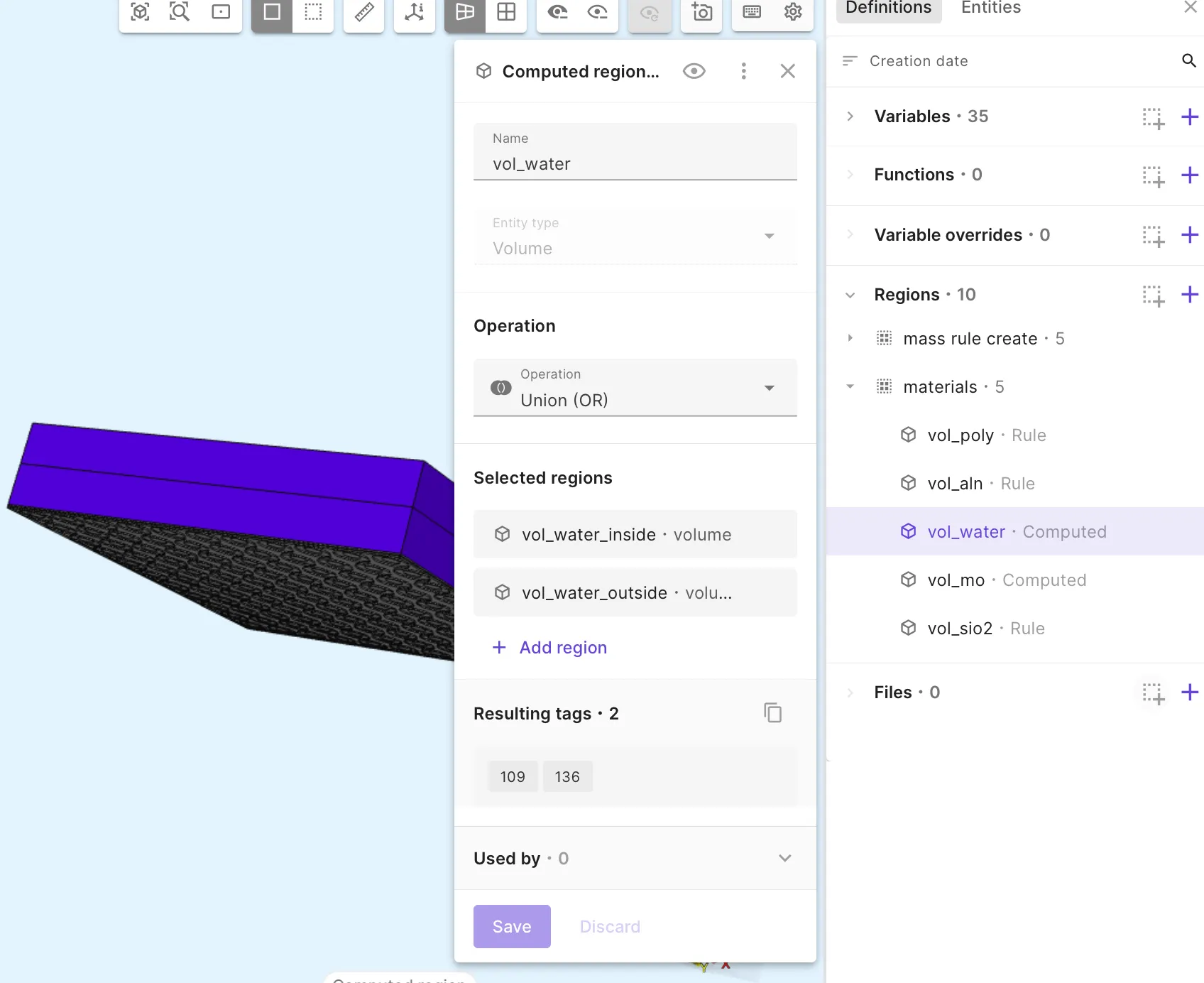The image size is (1204, 983).
Task: Switch to orthographic grid view
Action: pyautogui.click(x=506, y=12)
